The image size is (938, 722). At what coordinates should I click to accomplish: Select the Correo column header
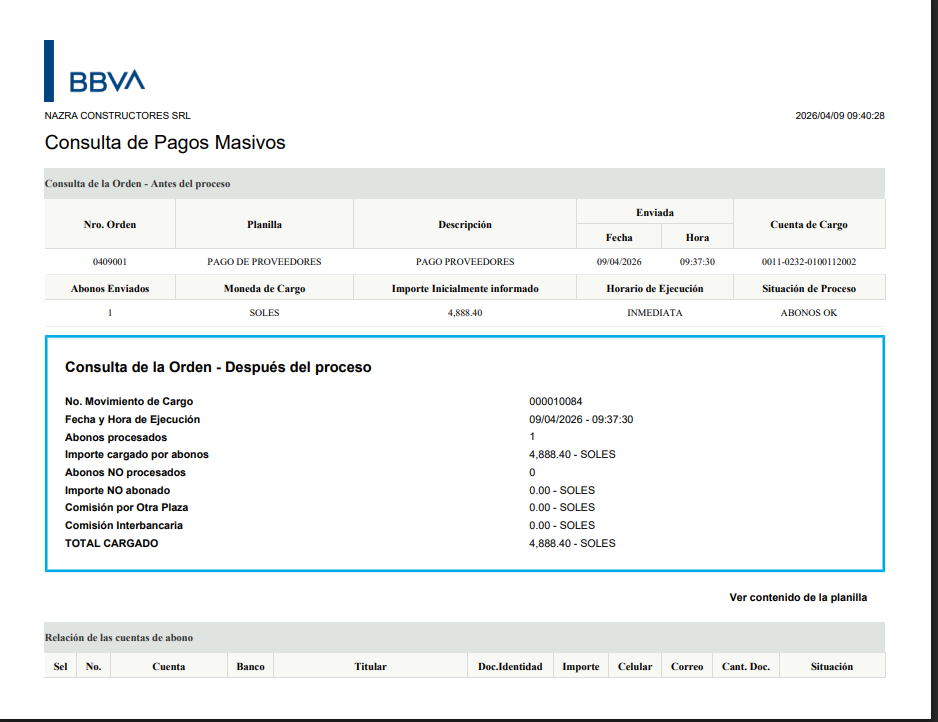(x=687, y=666)
